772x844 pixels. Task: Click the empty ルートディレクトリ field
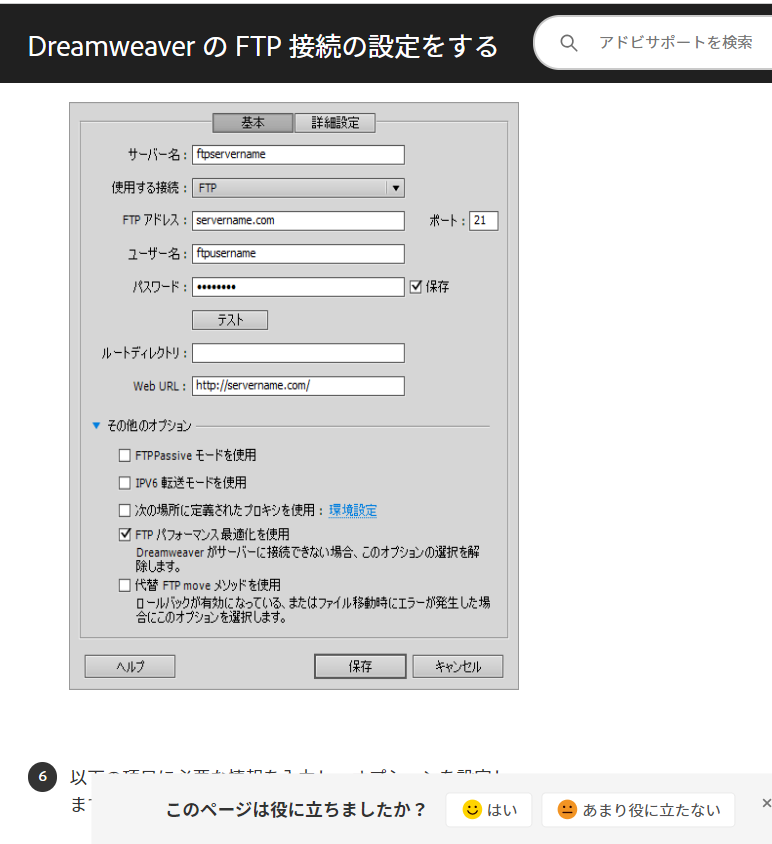click(298, 353)
